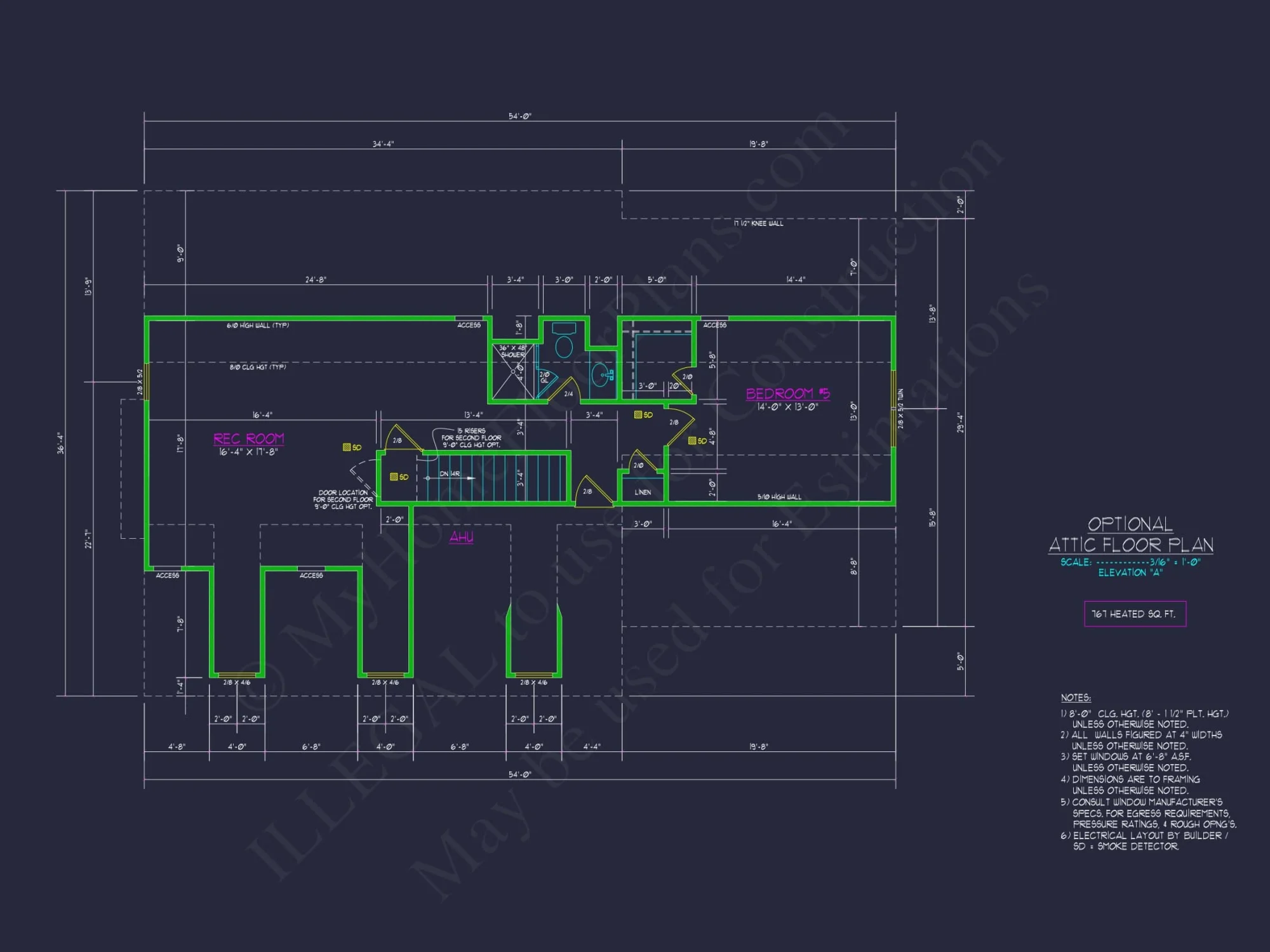
Task: Click the NOTES heading
Action: tap(1076, 697)
